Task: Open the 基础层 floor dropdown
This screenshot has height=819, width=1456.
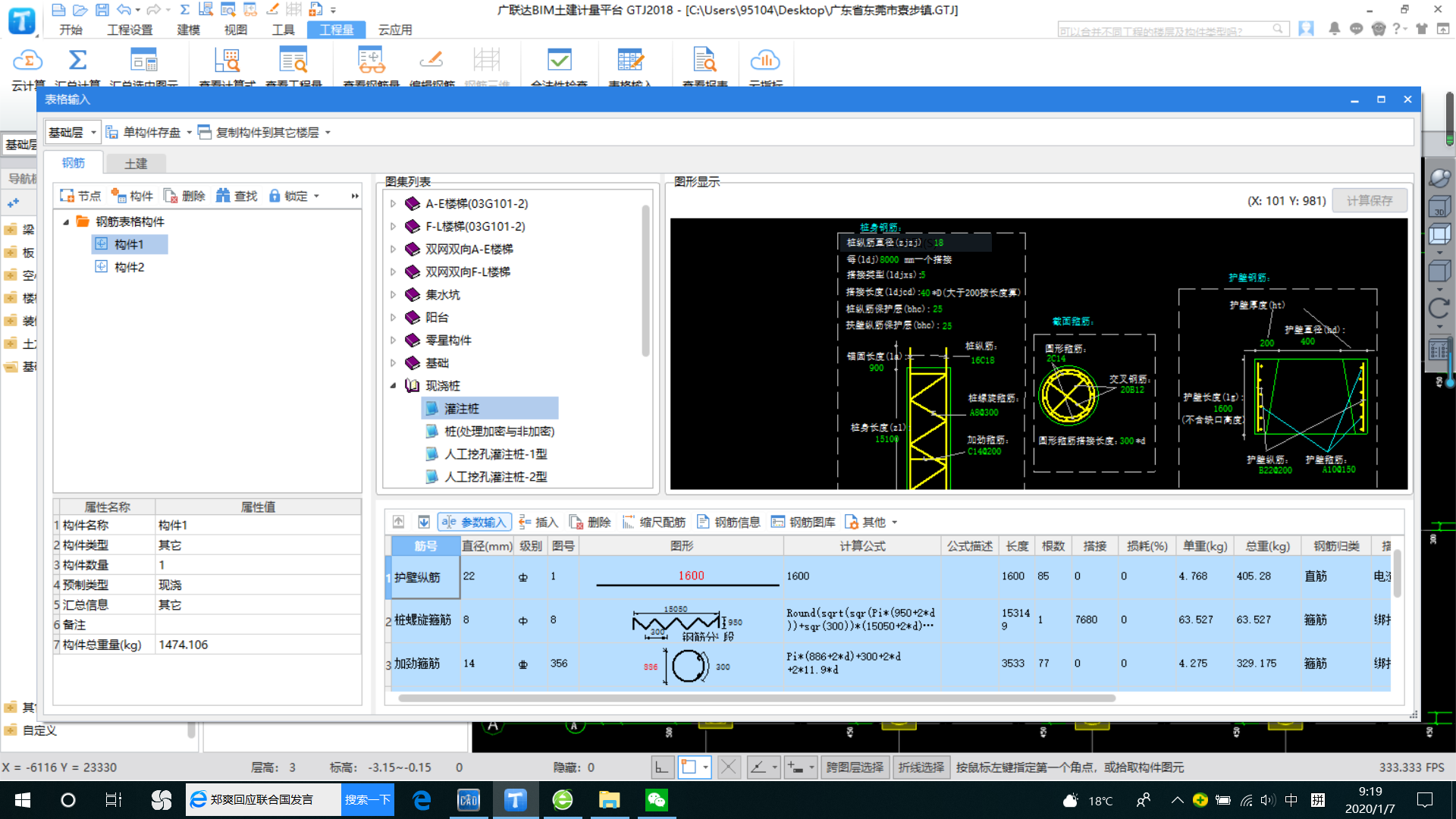Action: click(x=93, y=133)
